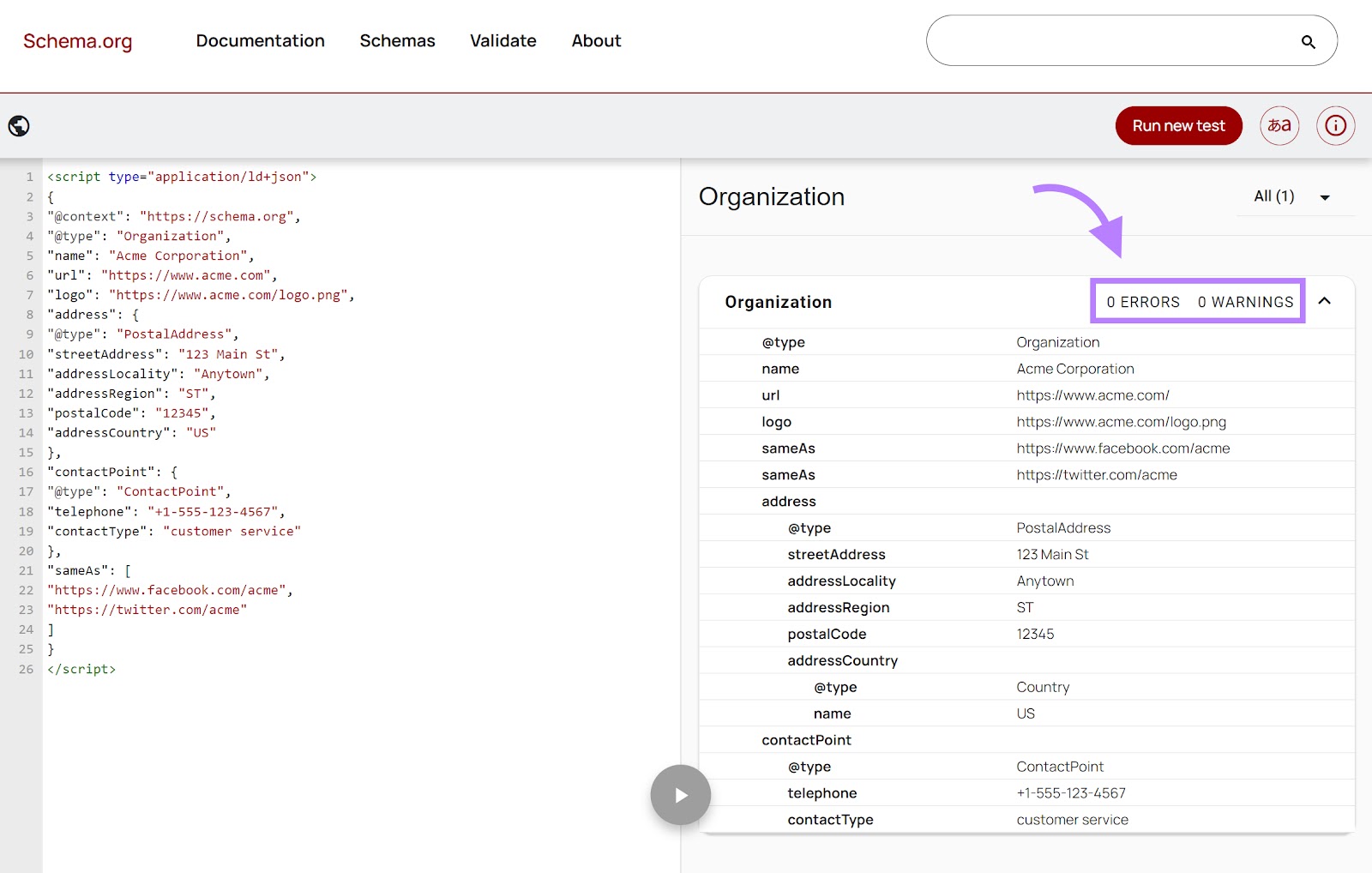Click the Run new test button
This screenshot has height=873, width=1372.
click(1178, 125)
